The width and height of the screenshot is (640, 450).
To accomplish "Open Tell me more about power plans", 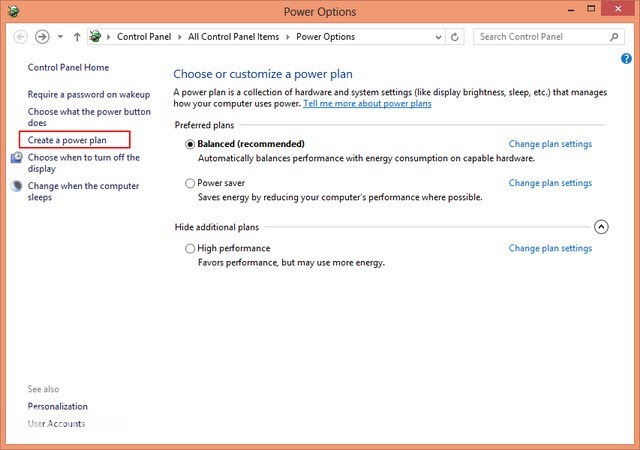I will click(x=367, y=104).
